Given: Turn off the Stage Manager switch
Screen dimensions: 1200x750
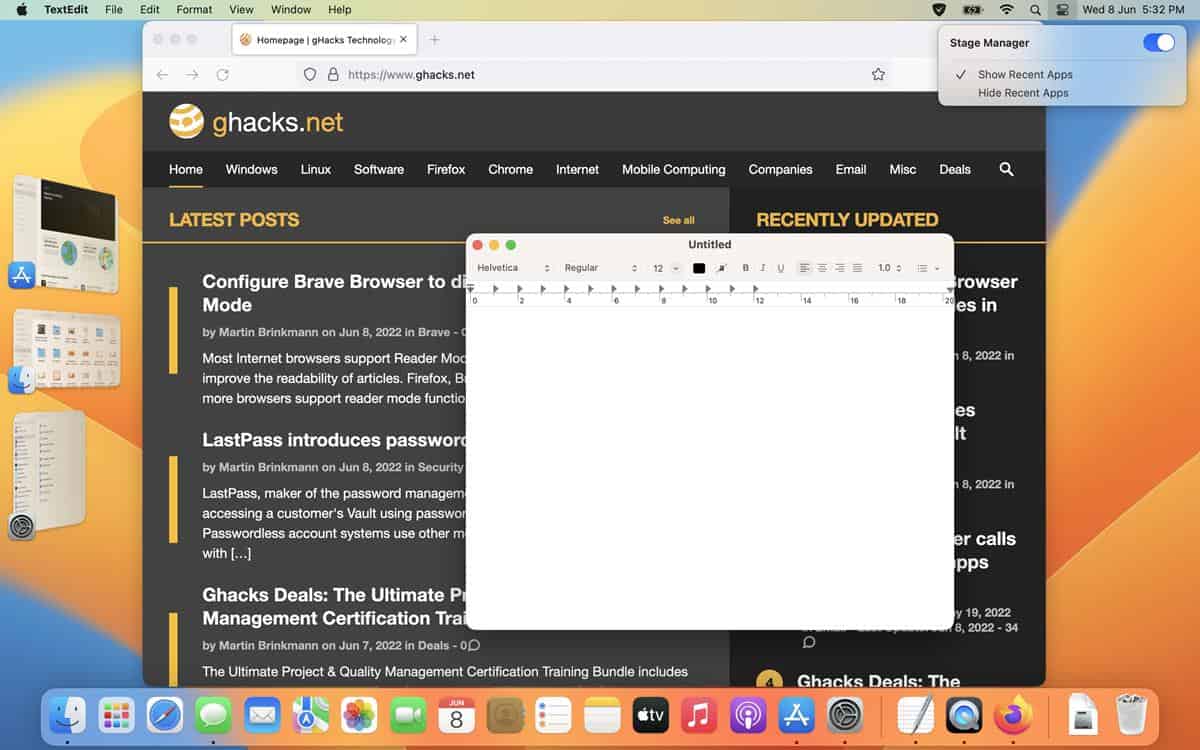Looking at the screenshot, I should click(1158, 43).
